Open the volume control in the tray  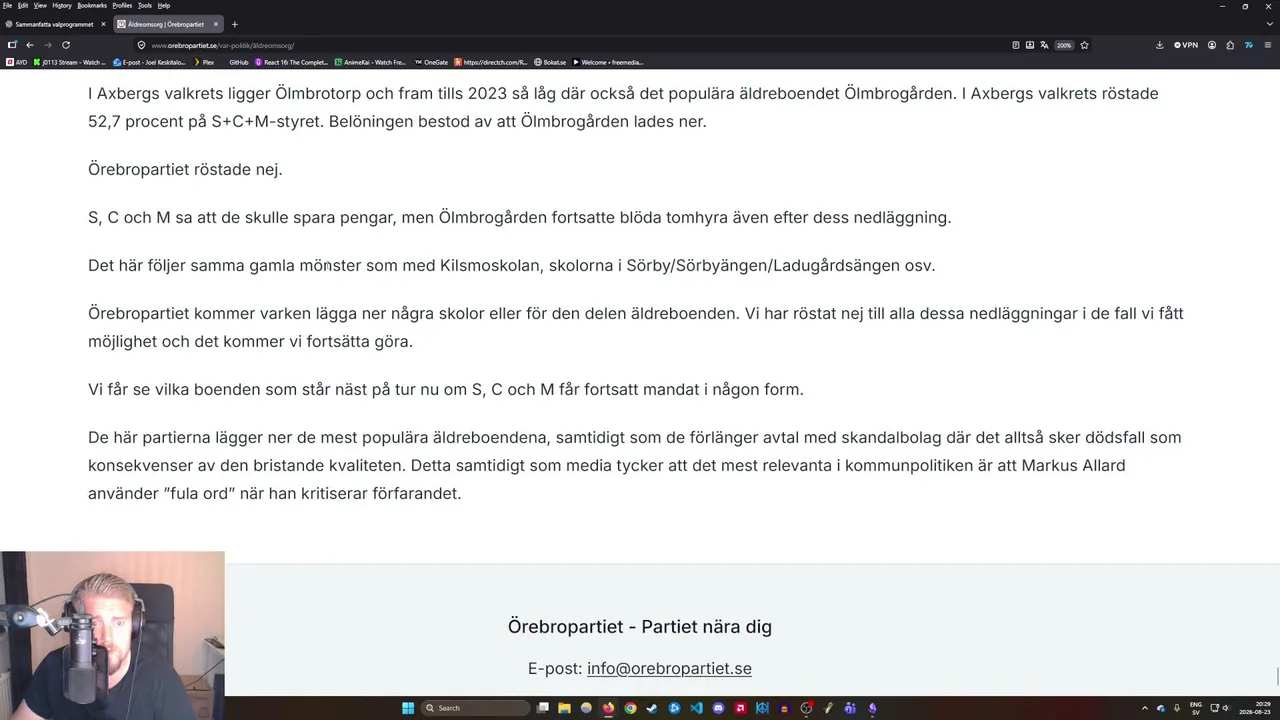click(1228, 708)
